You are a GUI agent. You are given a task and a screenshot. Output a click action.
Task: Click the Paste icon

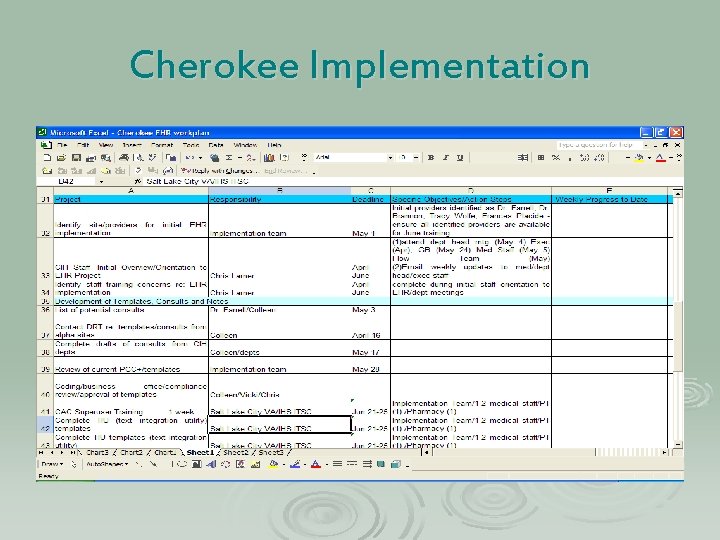pyautogui.click(x=170, y=158)
